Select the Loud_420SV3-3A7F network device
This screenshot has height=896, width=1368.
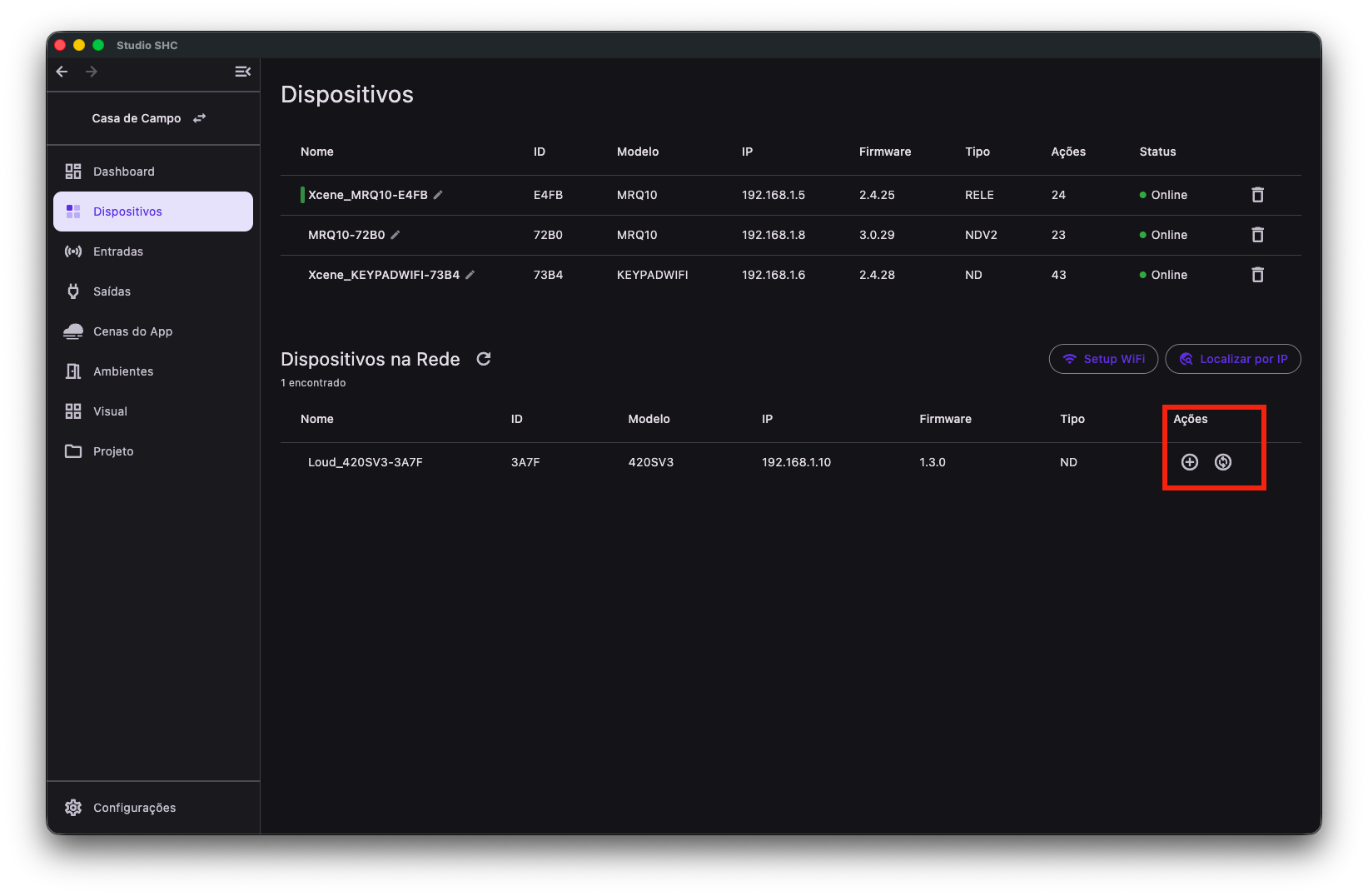pos(366,462)
